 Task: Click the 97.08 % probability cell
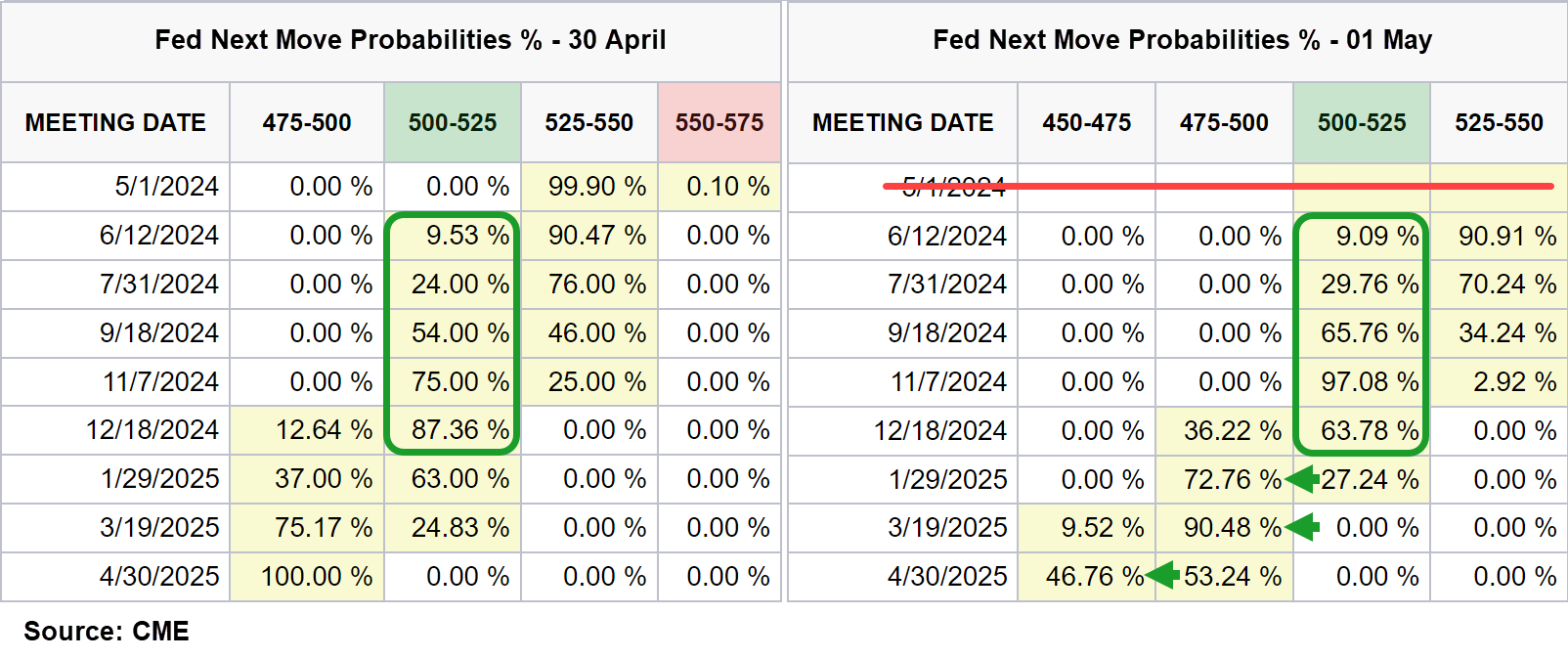[1369, 382]
